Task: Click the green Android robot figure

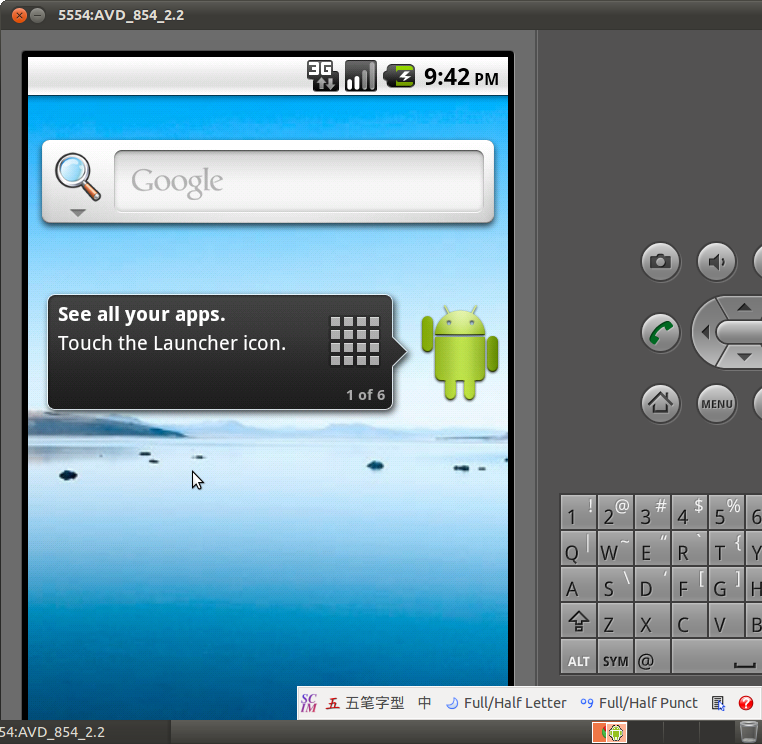Action: coord(460,353)
